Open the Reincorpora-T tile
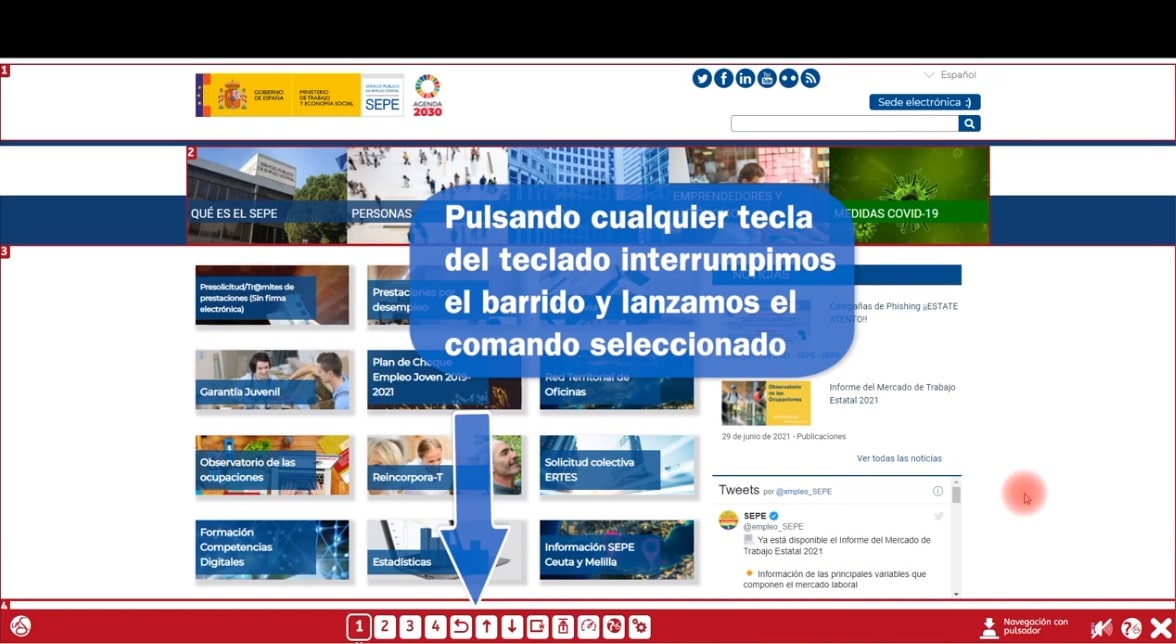Screen dimensions: 1176x644 point(444,465)
